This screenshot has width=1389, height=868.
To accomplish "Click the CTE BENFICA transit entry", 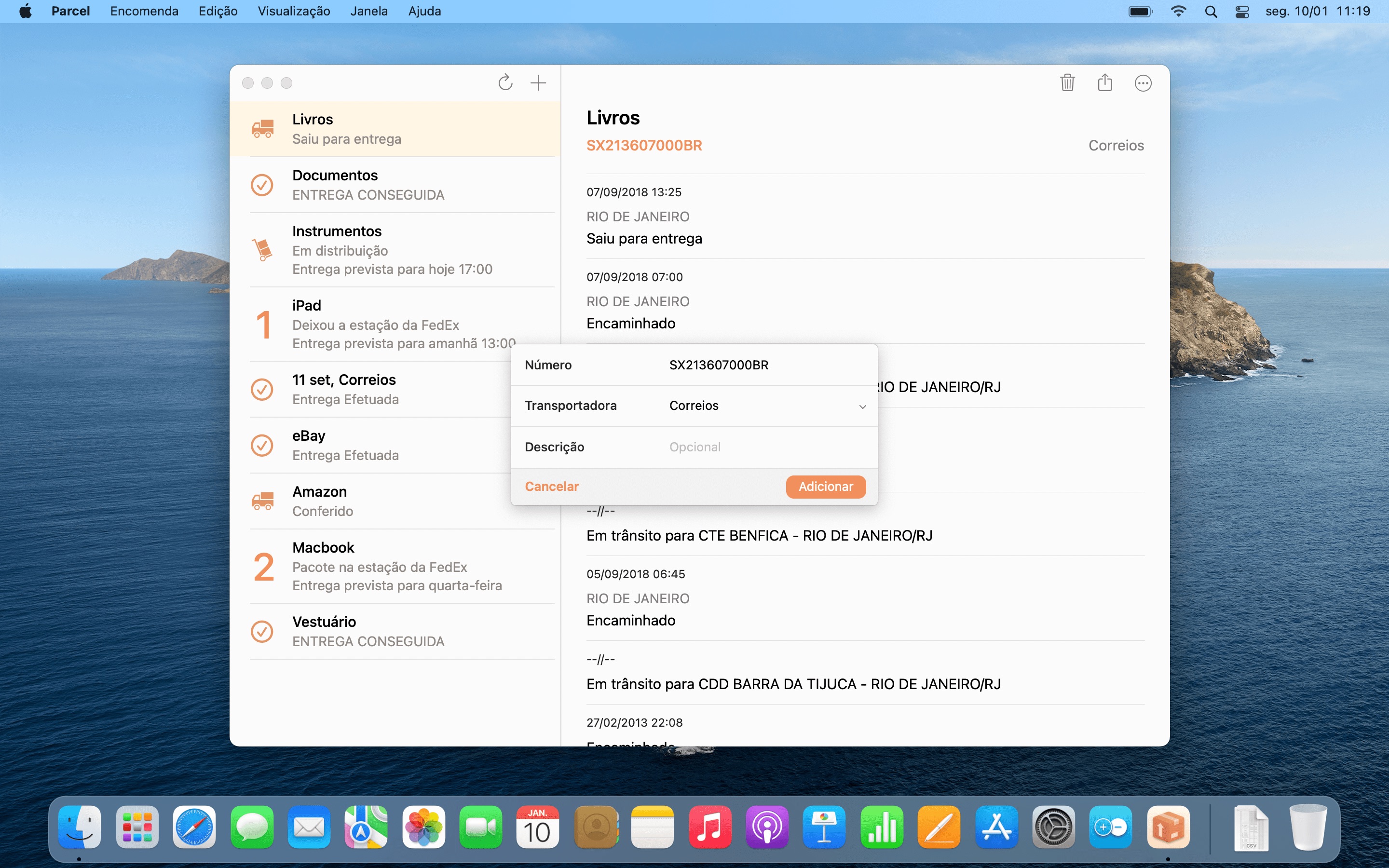I will [759, 535].
